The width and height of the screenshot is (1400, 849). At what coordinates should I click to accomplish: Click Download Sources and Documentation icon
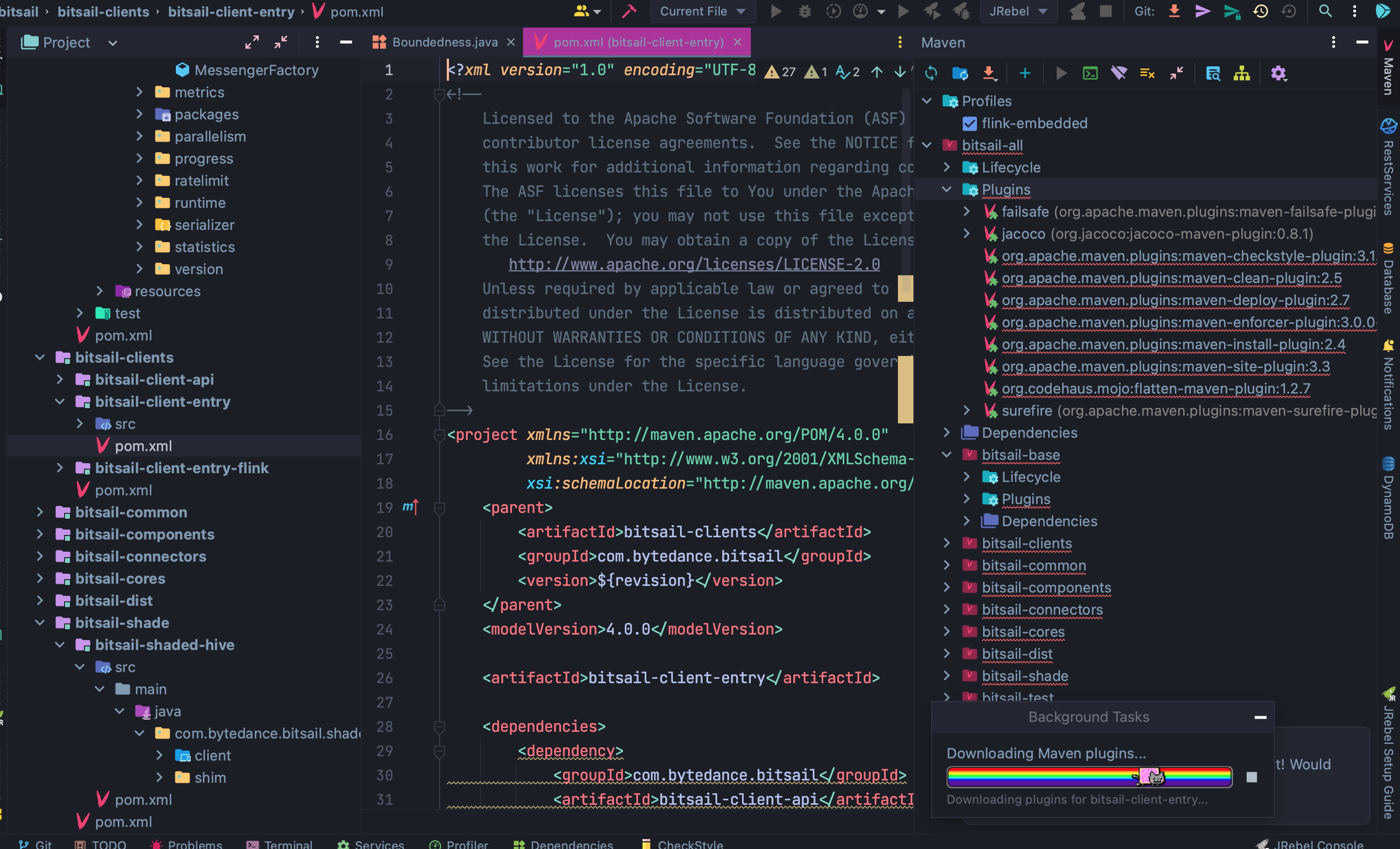click(989, 74)
